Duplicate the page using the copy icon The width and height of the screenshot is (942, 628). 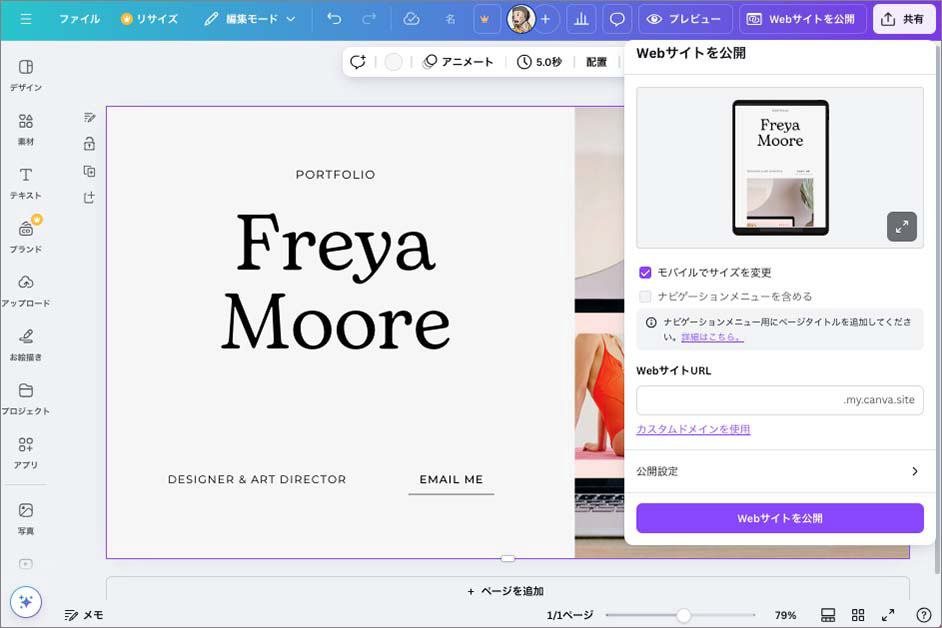pyautogui.click(x=89, y=170)
